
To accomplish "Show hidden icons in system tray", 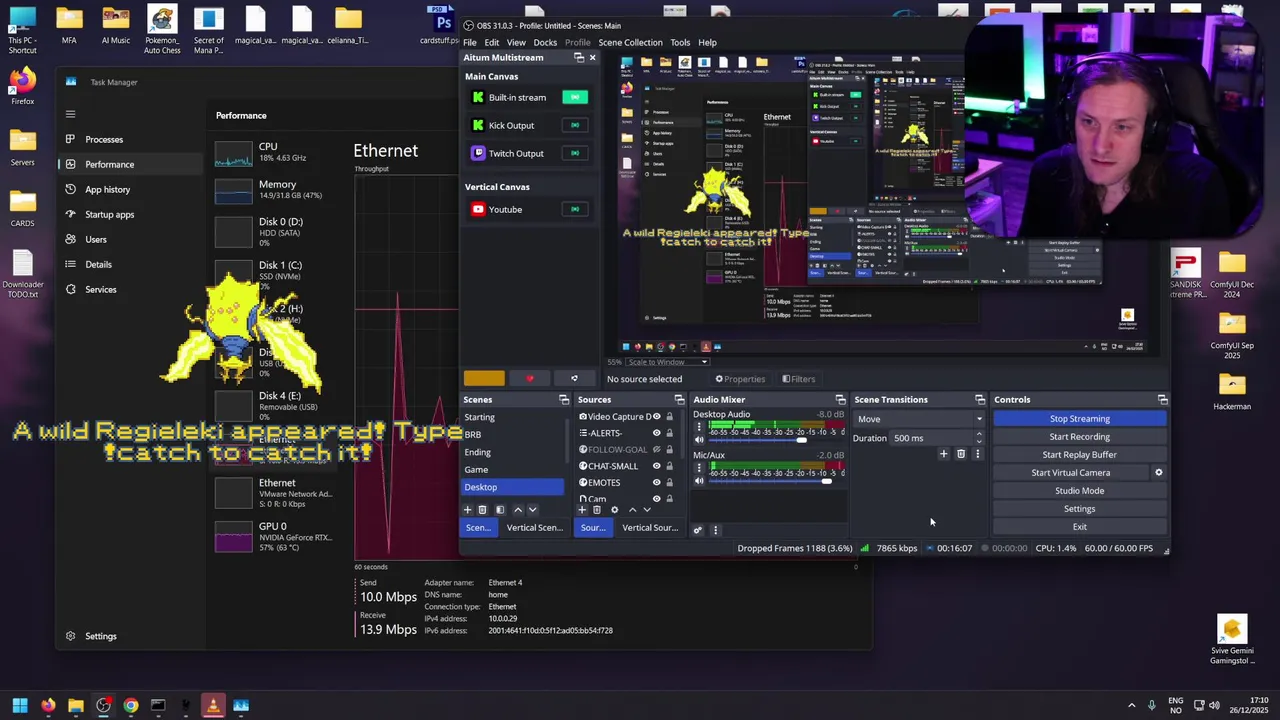I will pos(1132,705).
